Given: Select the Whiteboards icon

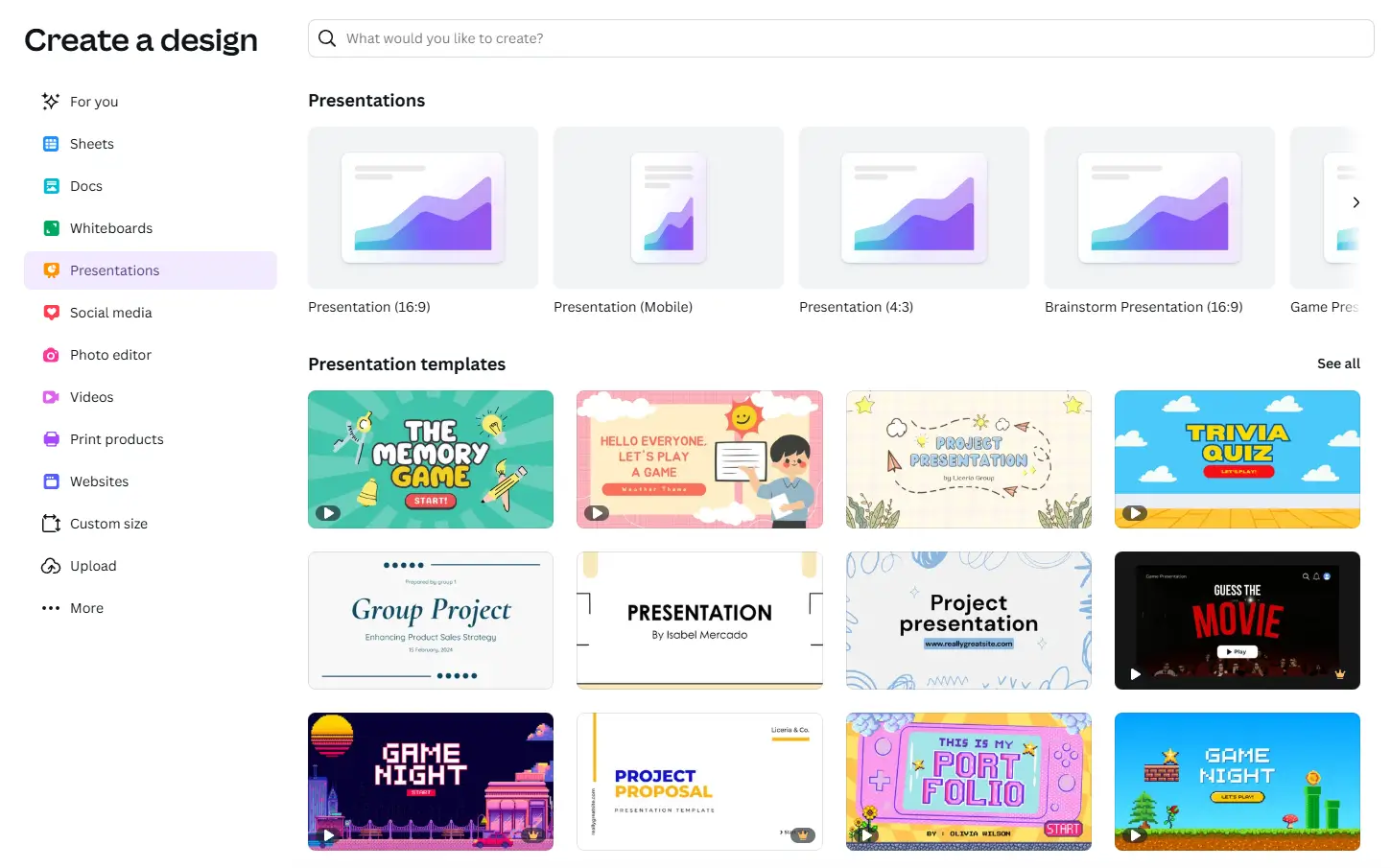Looking at the screenshot, I should point(50,227).
